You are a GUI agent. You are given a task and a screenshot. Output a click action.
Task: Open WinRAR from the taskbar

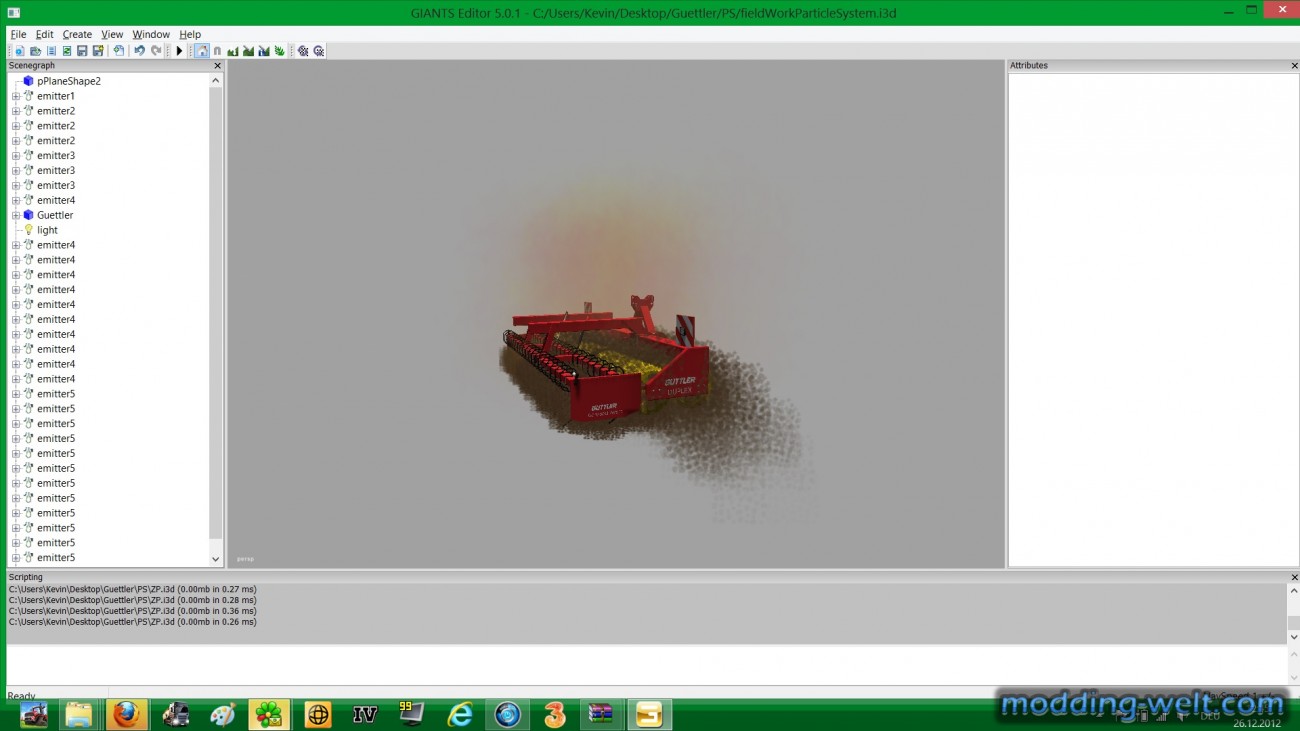point(601,714)
